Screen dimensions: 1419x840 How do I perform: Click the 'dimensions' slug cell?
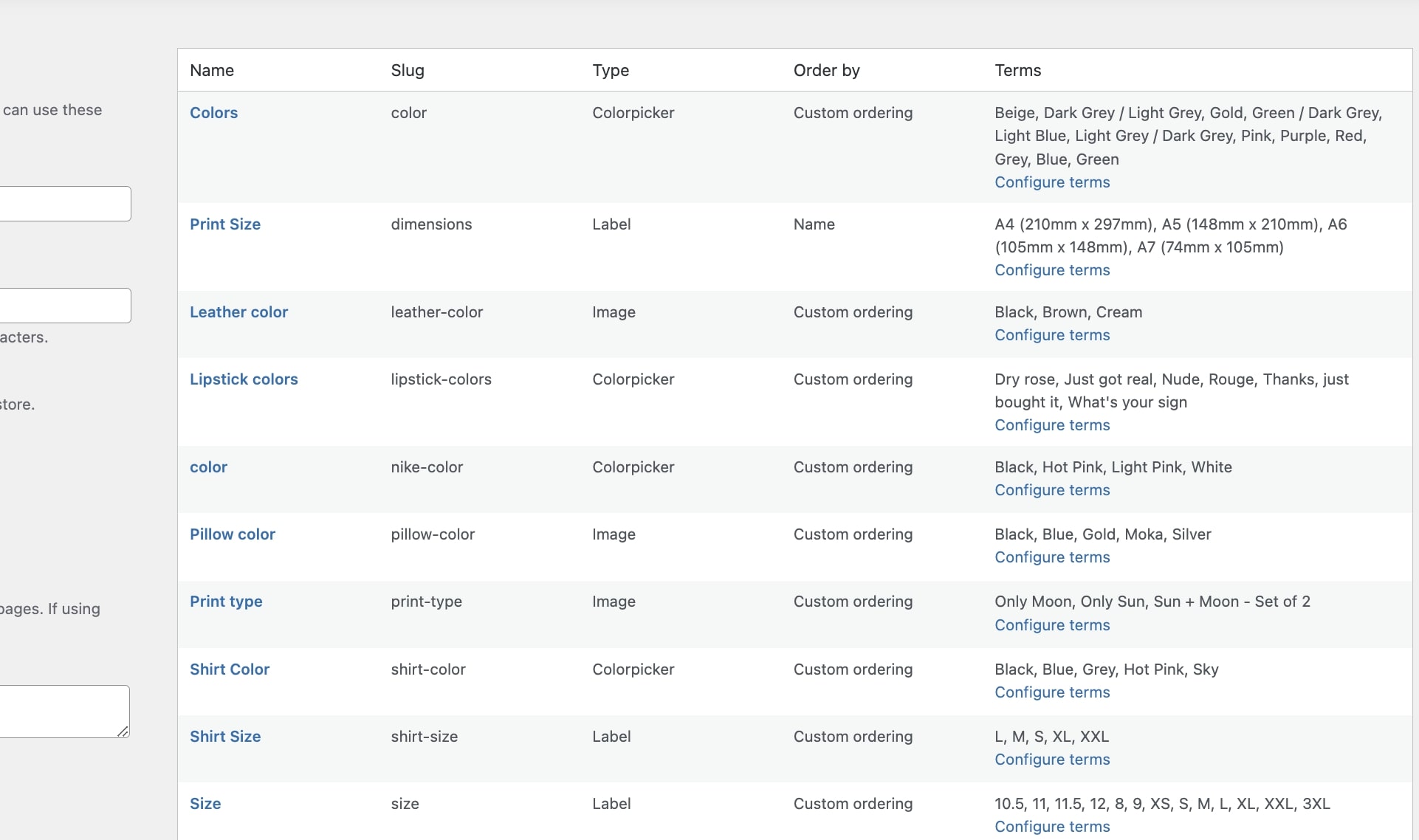(431, 224)
